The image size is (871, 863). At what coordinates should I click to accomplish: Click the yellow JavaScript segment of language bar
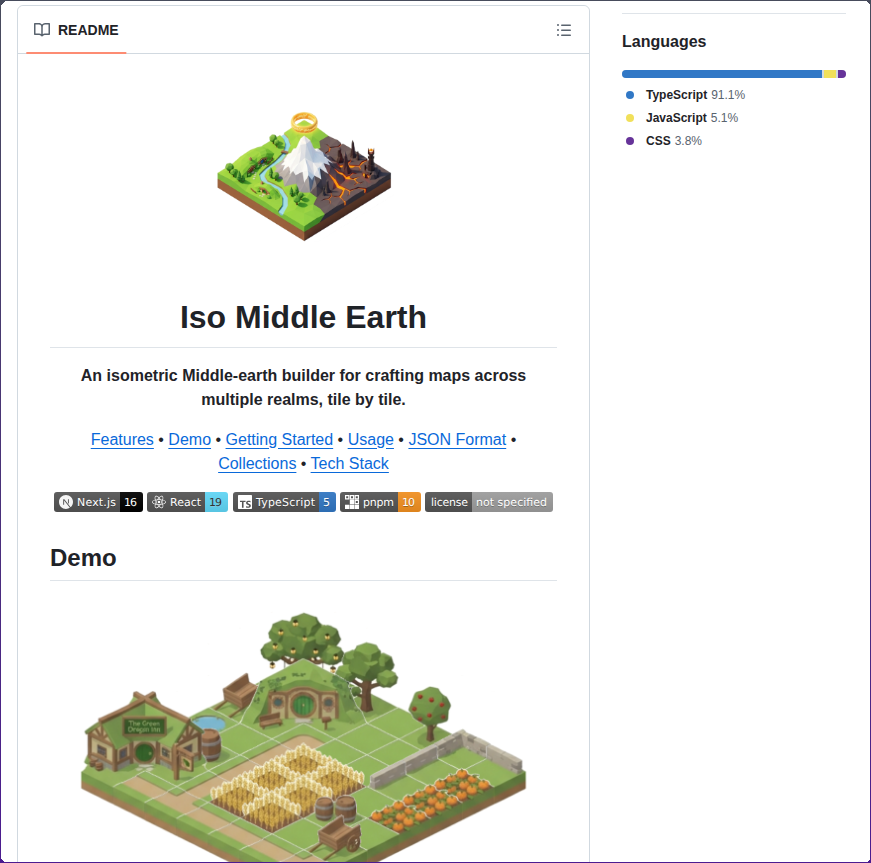click(829, 74)
